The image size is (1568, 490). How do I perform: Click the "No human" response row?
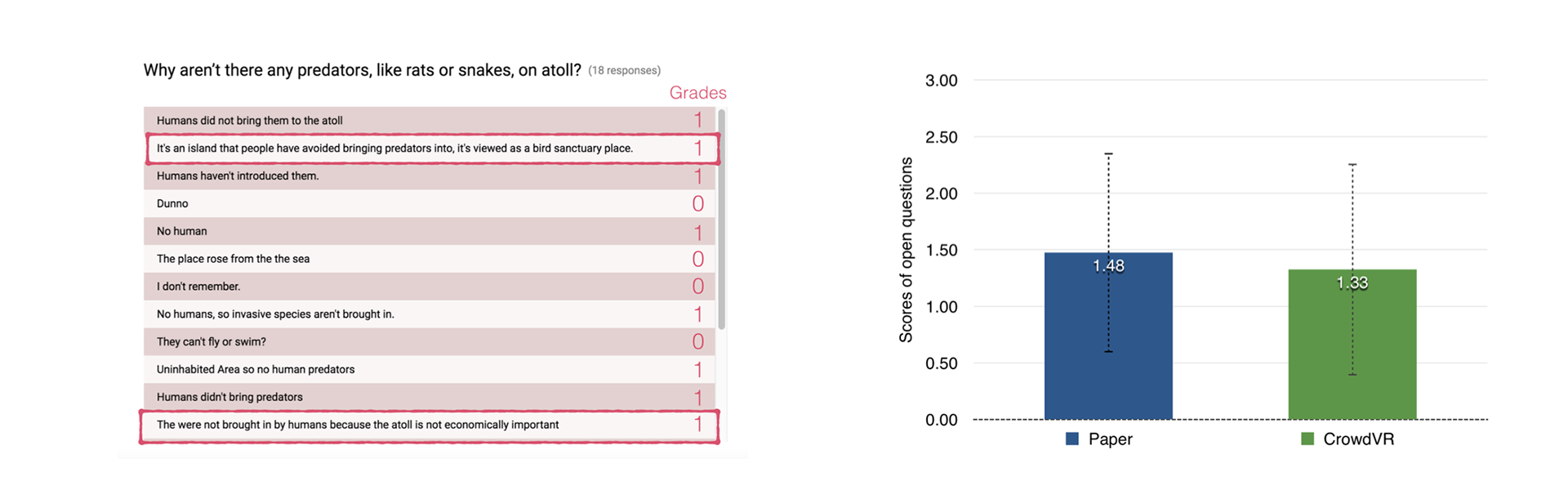point(182,232)
